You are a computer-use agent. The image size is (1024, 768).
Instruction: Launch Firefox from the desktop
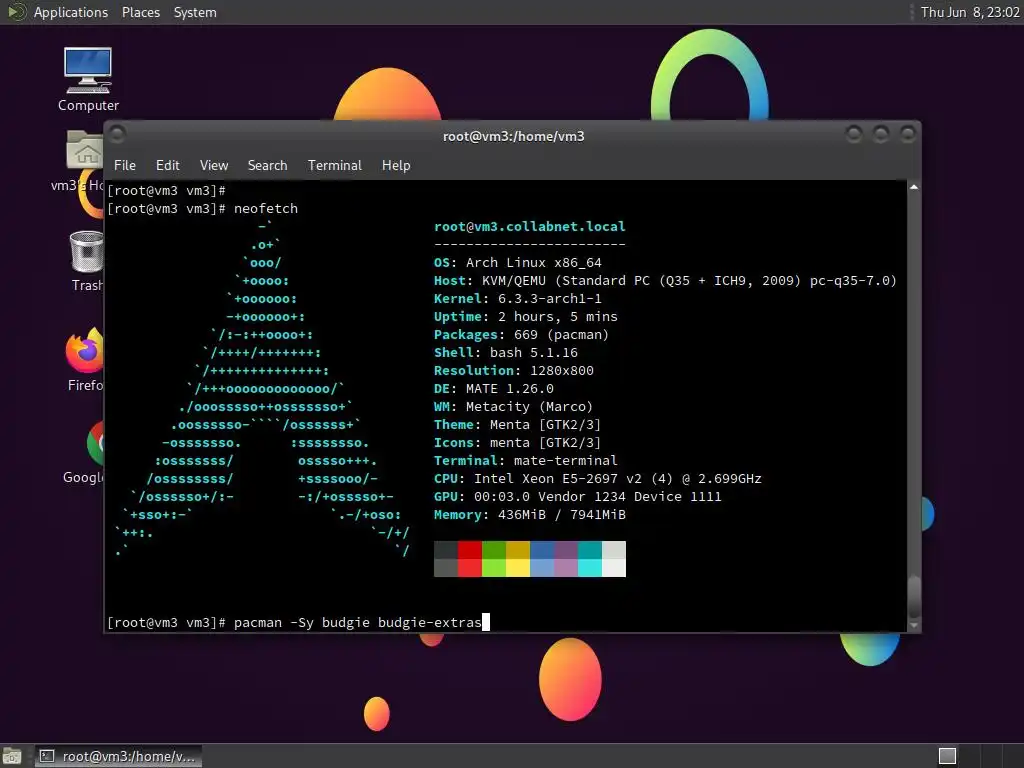tap(85, 359)
